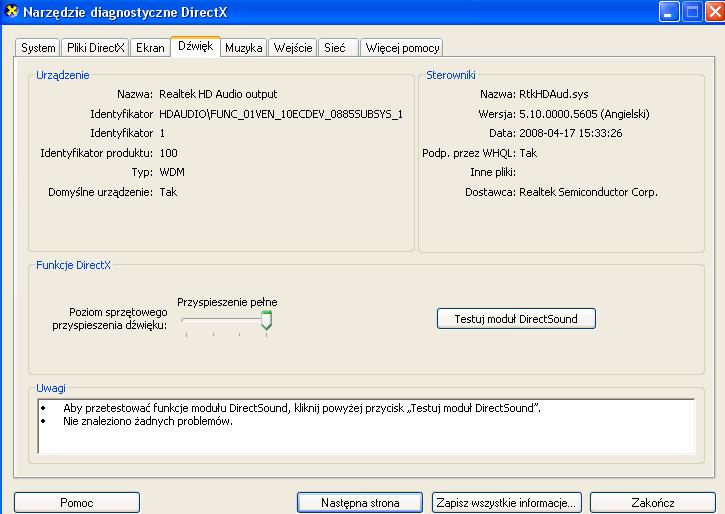Click the Urządzenie group heading

[x=63, y=75]
